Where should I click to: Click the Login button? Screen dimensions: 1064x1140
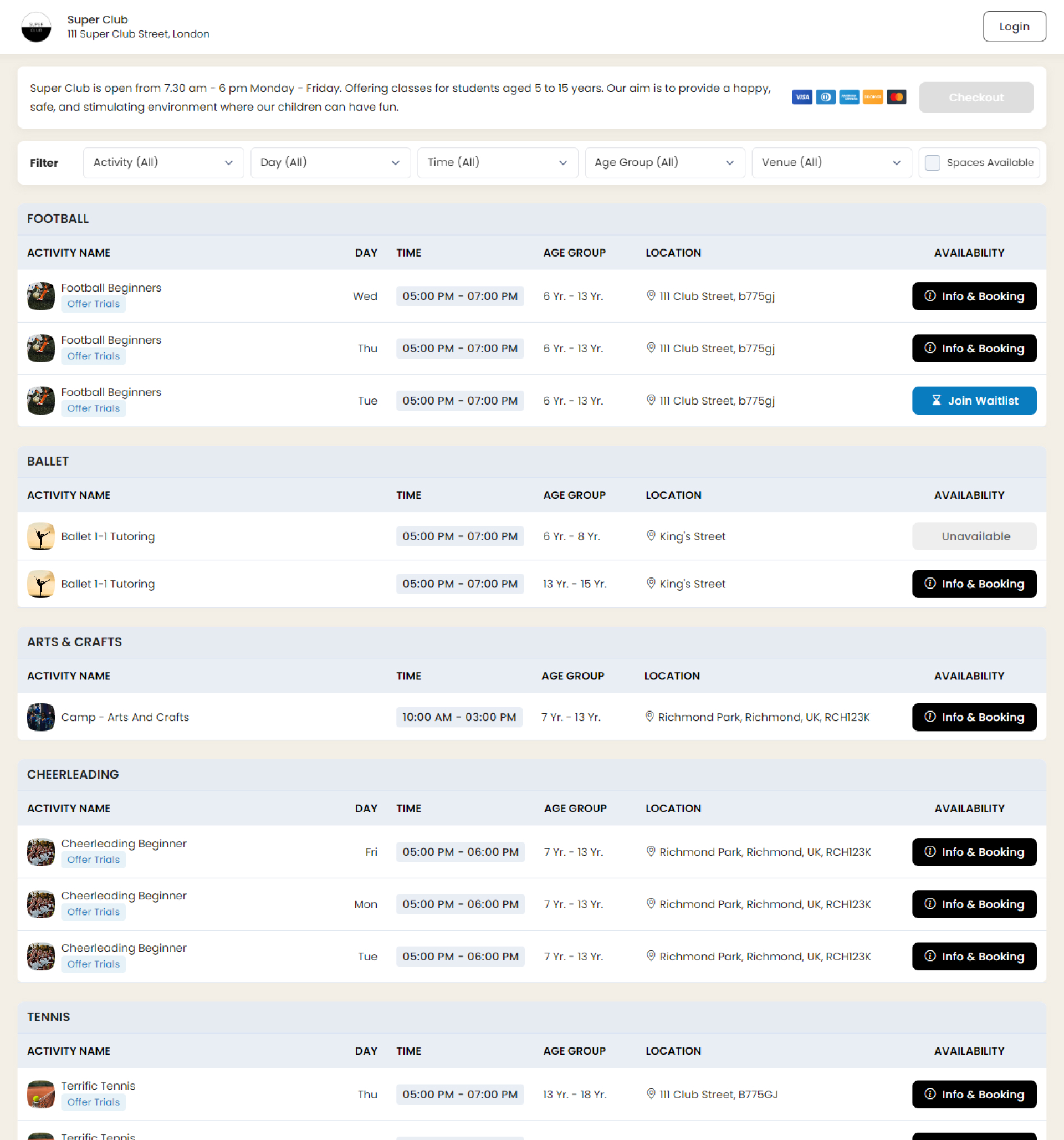[1014, 27]
